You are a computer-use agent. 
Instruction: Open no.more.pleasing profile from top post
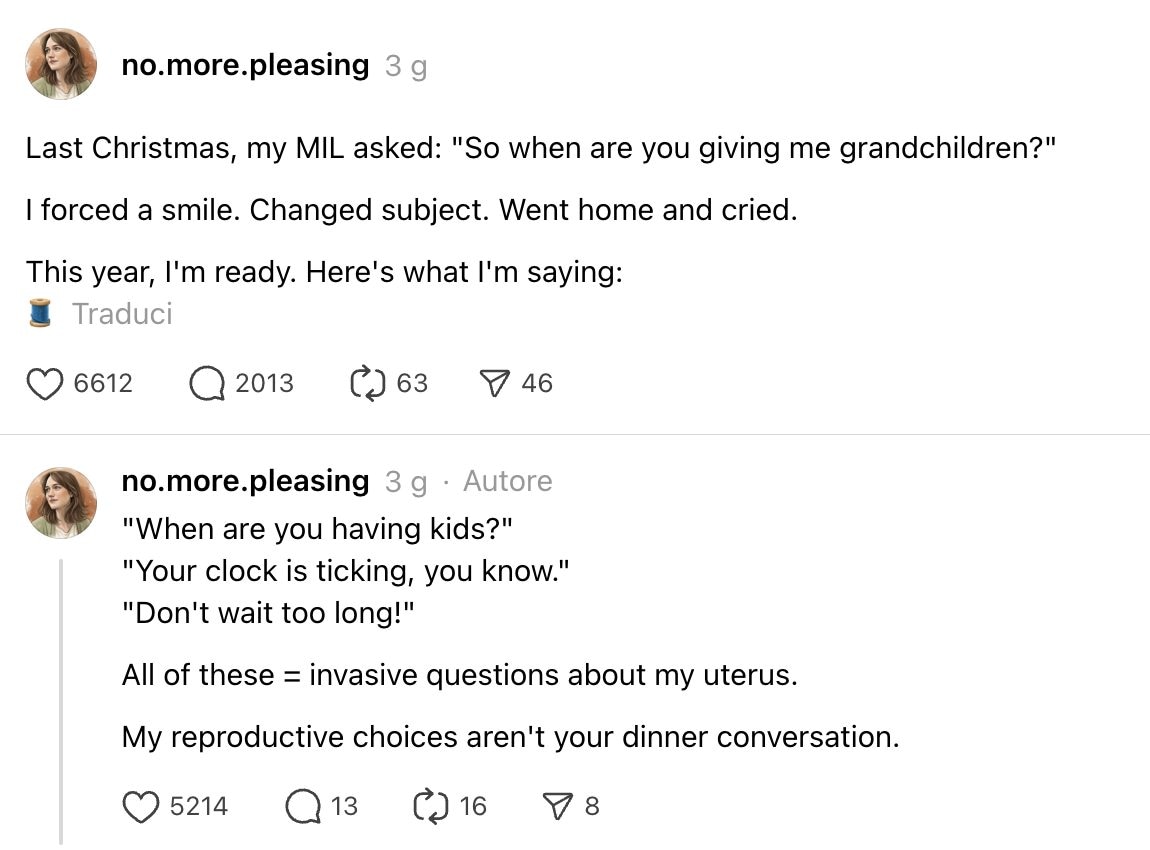[245, 65]
